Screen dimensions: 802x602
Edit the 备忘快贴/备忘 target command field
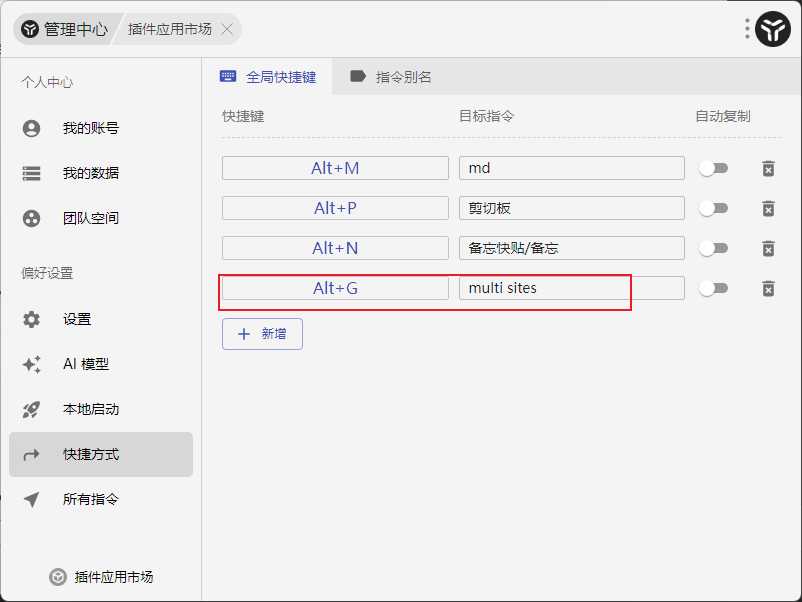(x=571, y=248)
